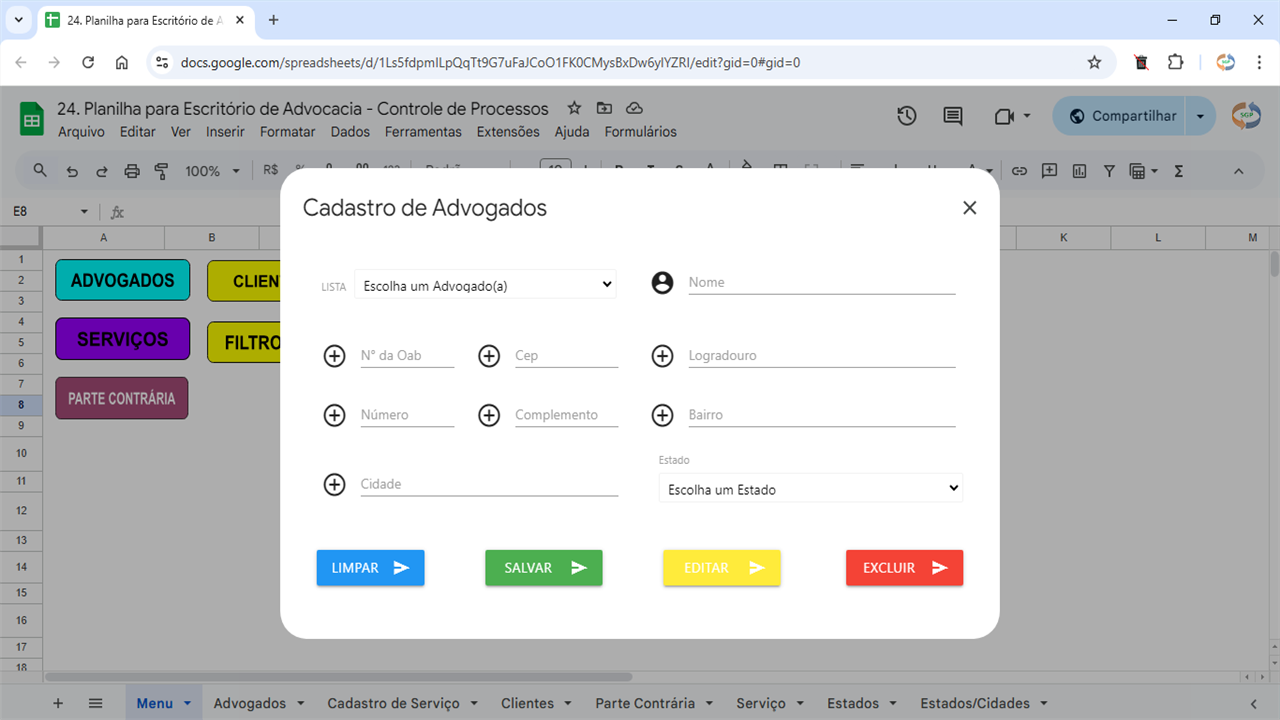Star this spreadsheet as favorite
The width and height of the screenshot is (1280, 720).
[x=573, y=107]
